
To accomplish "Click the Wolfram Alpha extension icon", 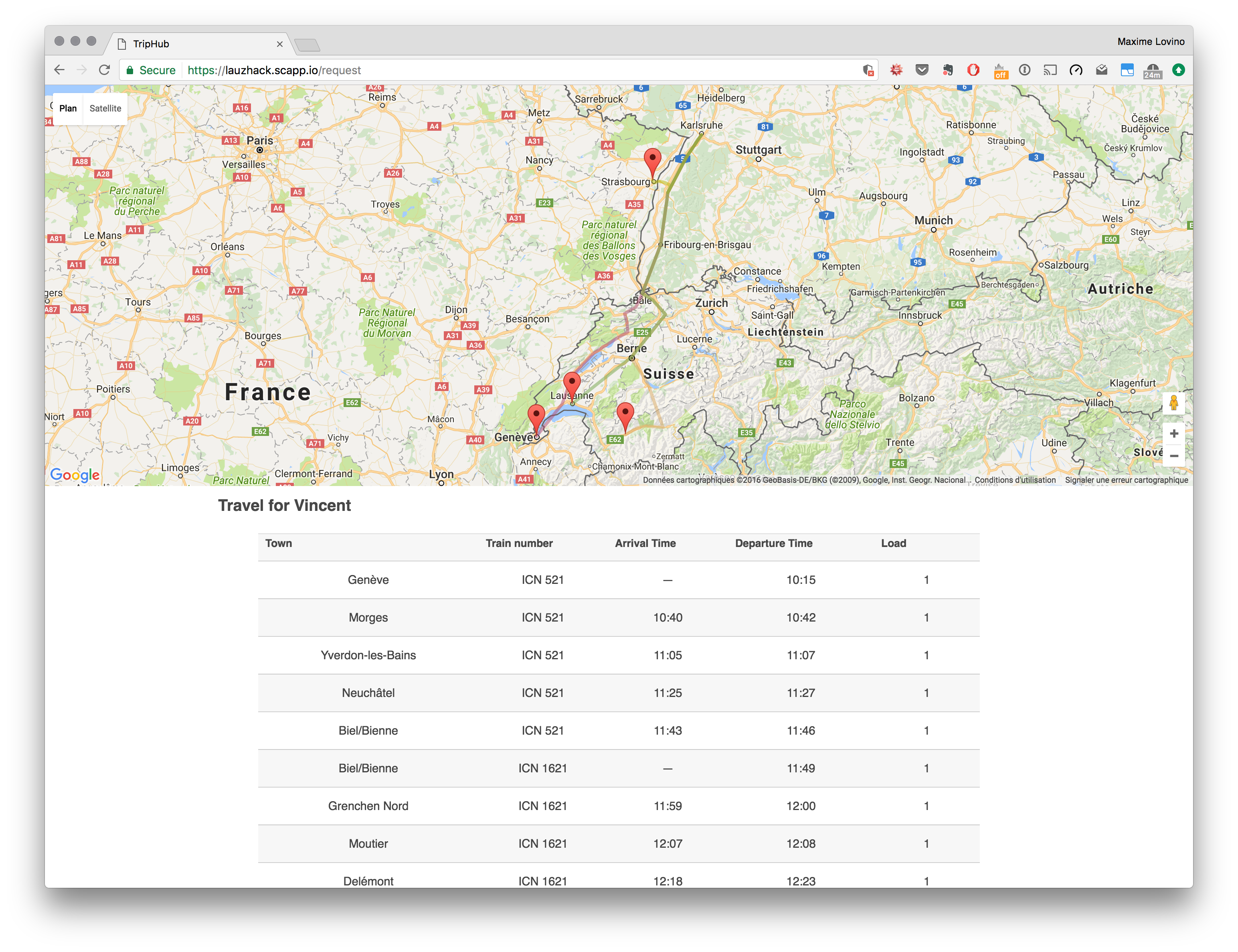I will [x=896, y=70].
